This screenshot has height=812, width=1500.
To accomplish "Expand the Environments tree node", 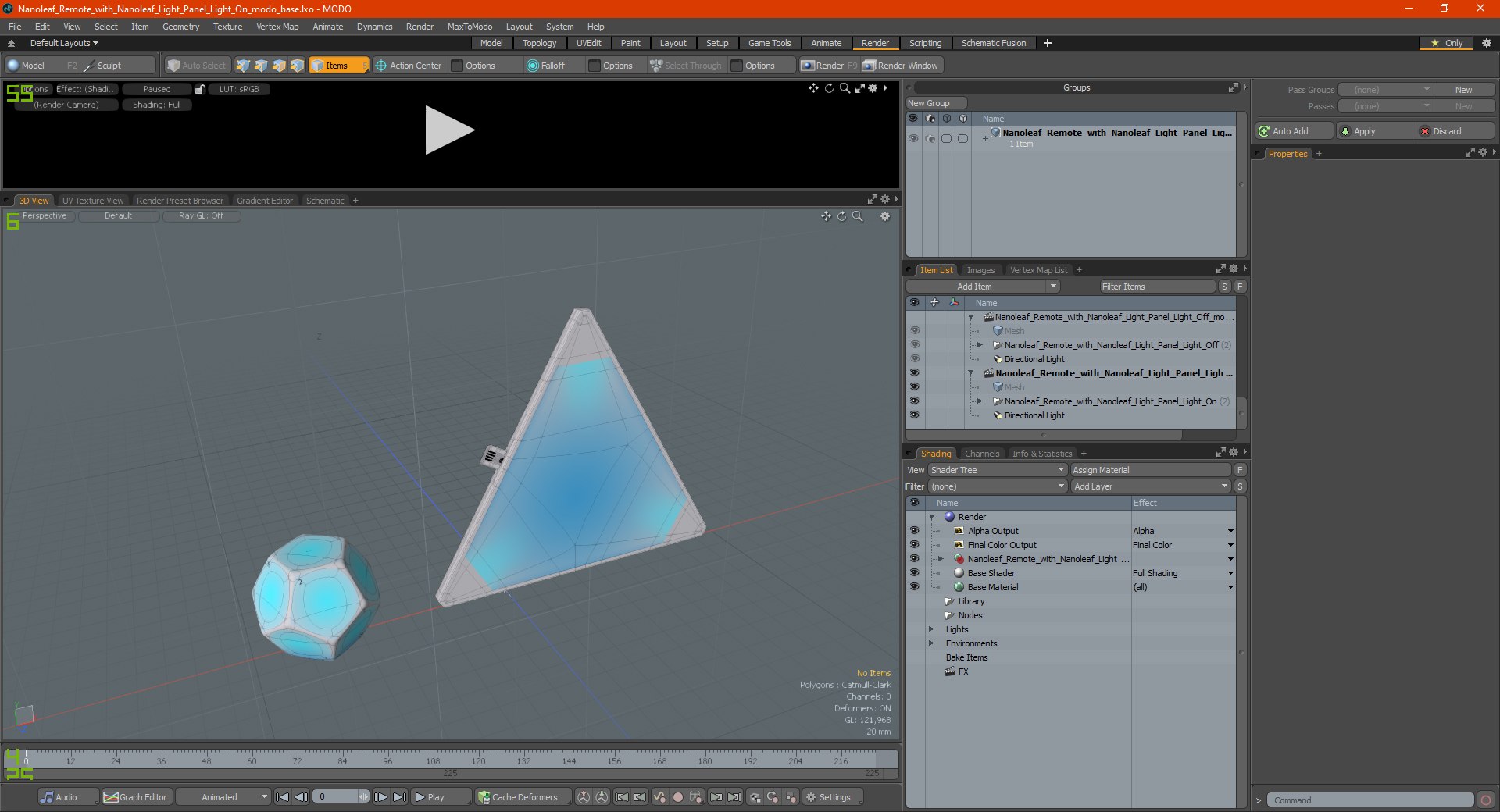I will pos(931,643).
